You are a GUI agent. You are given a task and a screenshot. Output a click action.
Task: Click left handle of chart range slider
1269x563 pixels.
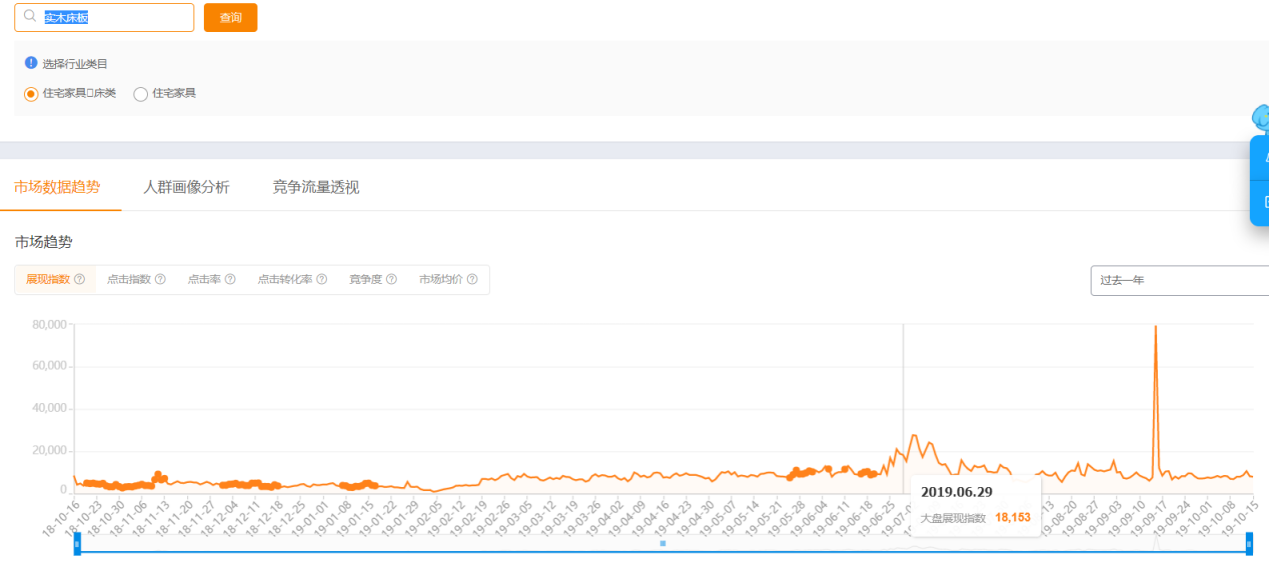(77, 544)
